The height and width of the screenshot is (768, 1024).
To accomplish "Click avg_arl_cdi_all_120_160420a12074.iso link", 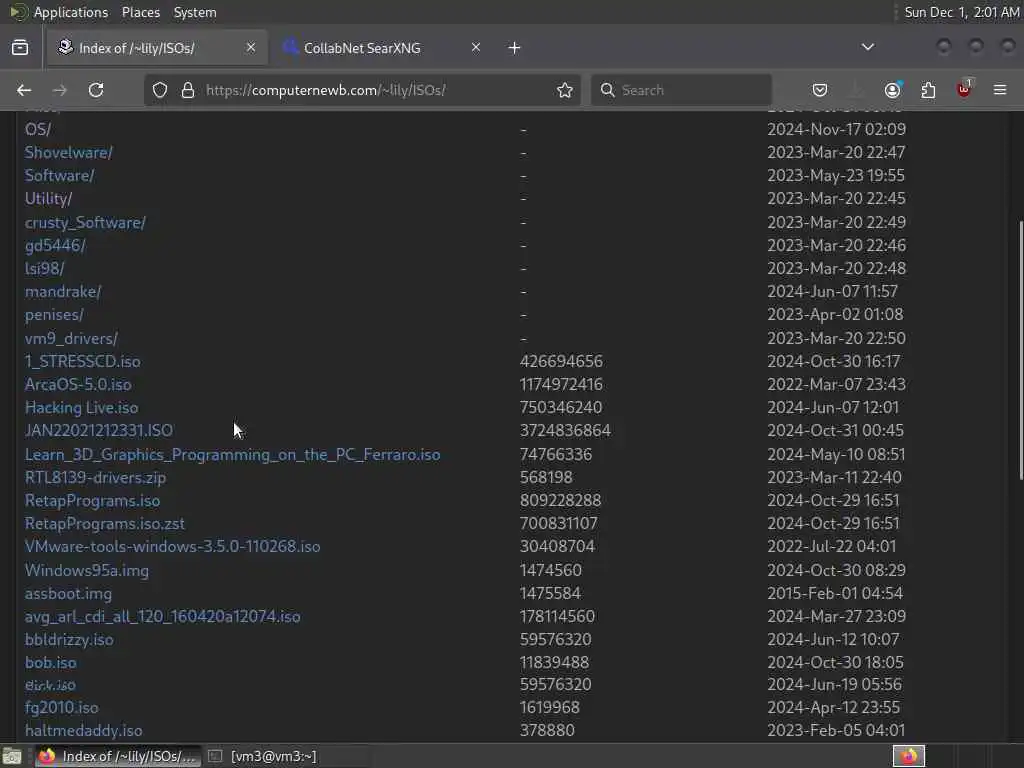I will tap(163, 616).
